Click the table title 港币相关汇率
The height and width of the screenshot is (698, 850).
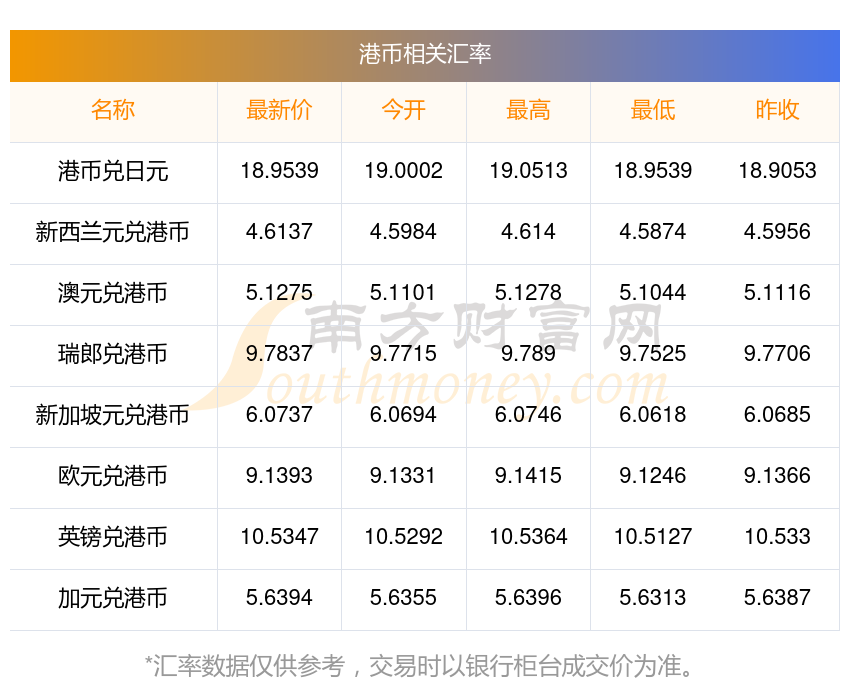pyautogui.click(x=424, y=54)
